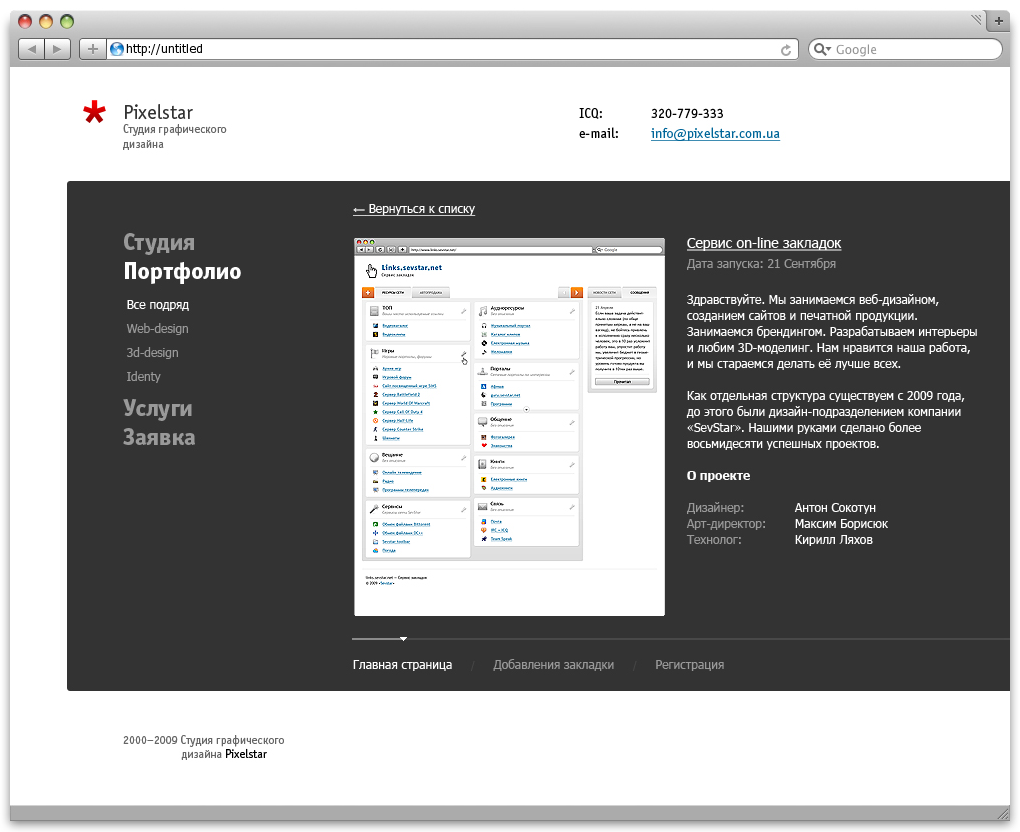Switch to the Регистрация tab
This screenshot has width=1020, height=832.
click(690, 665)
